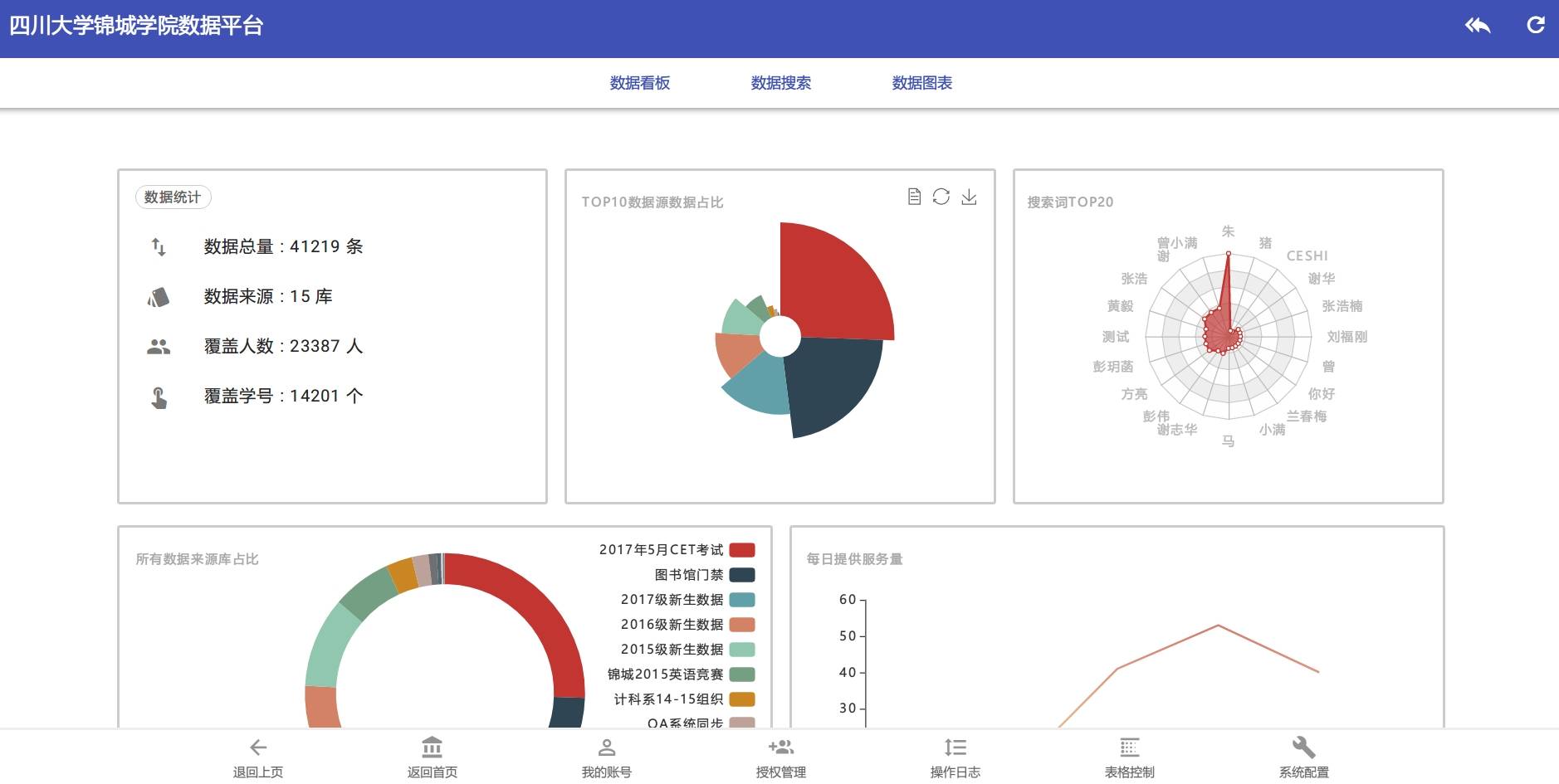Click the 60 value on the y-axis
This screenshot has height=784, width=1559.
pyautogui.click(x=848, y=599)
